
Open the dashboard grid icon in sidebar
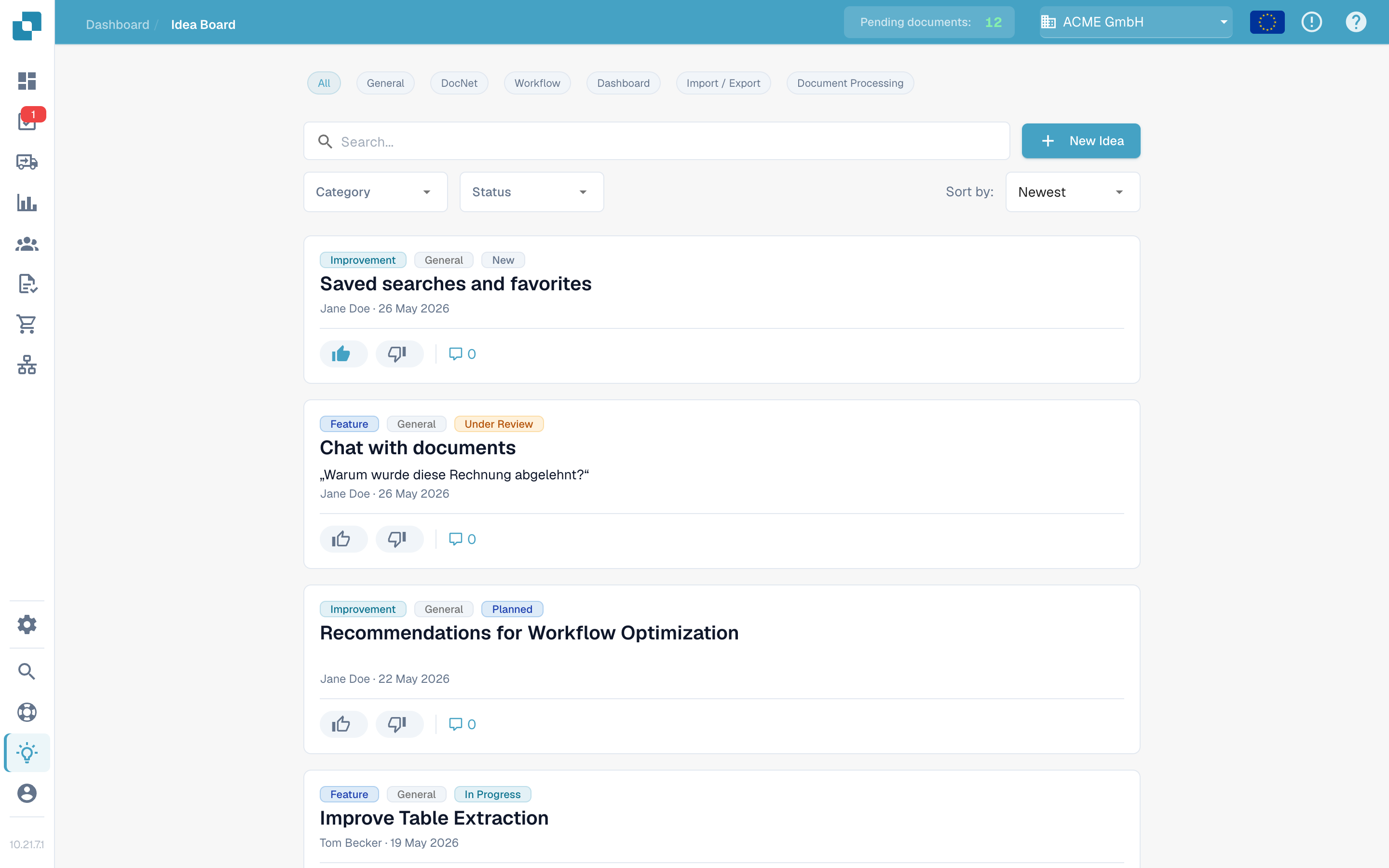(27, 81)
